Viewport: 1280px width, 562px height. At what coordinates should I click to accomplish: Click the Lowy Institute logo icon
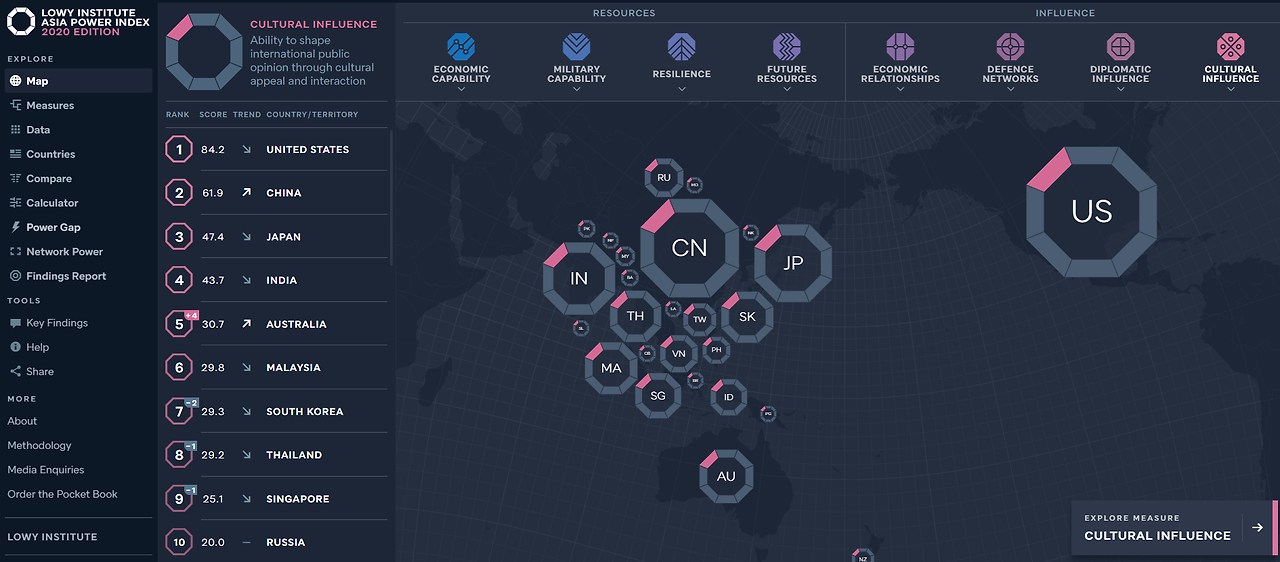[20, 22]
